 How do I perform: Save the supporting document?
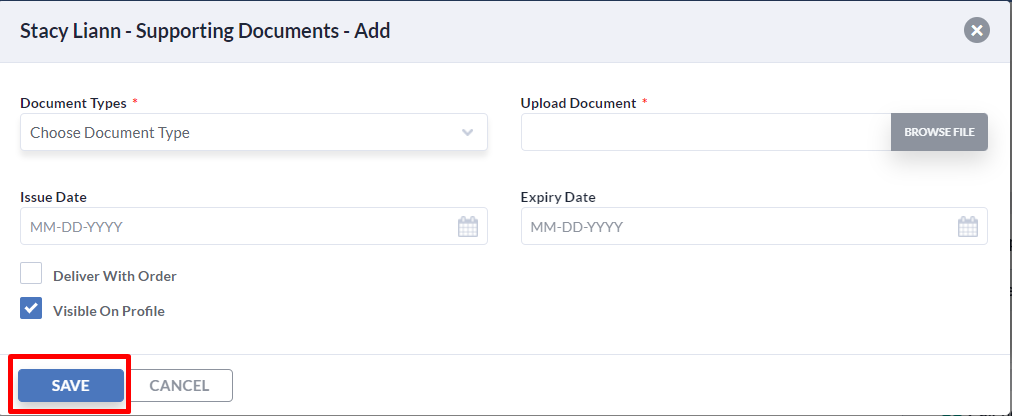(70, 385)
